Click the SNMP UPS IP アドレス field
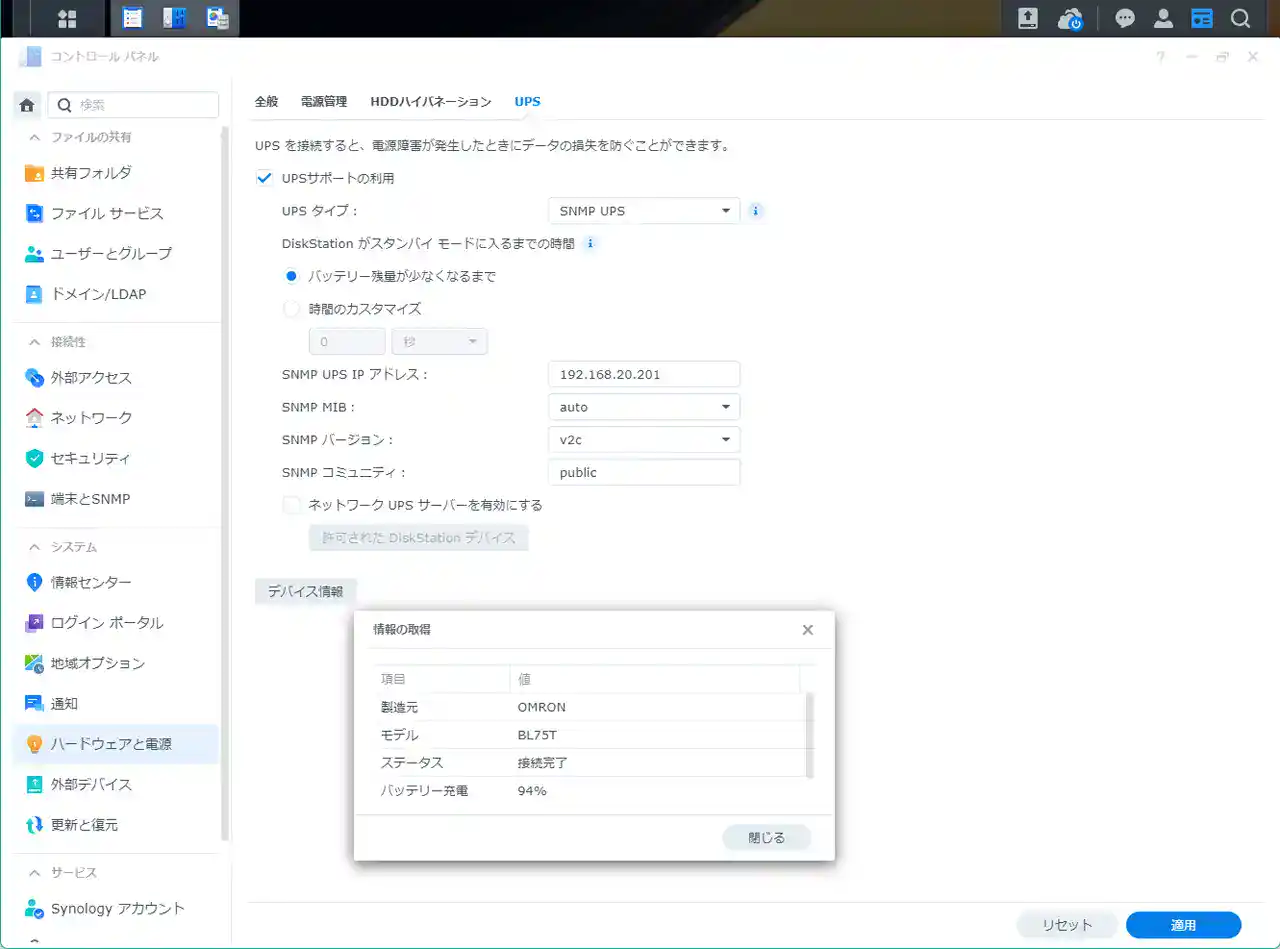The width and height of the screenshot is (1280, 949). (643, 374)
